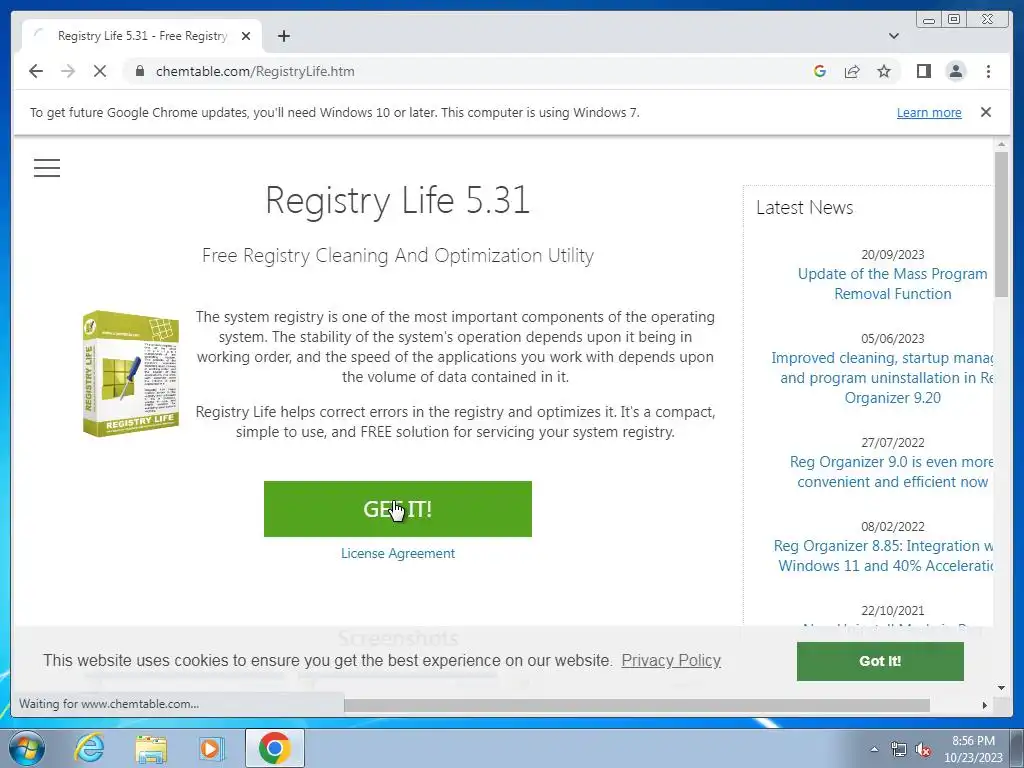1024x768 pixels.
Task: Show hidden system tray icons
Action: click(x=874, y=749)
